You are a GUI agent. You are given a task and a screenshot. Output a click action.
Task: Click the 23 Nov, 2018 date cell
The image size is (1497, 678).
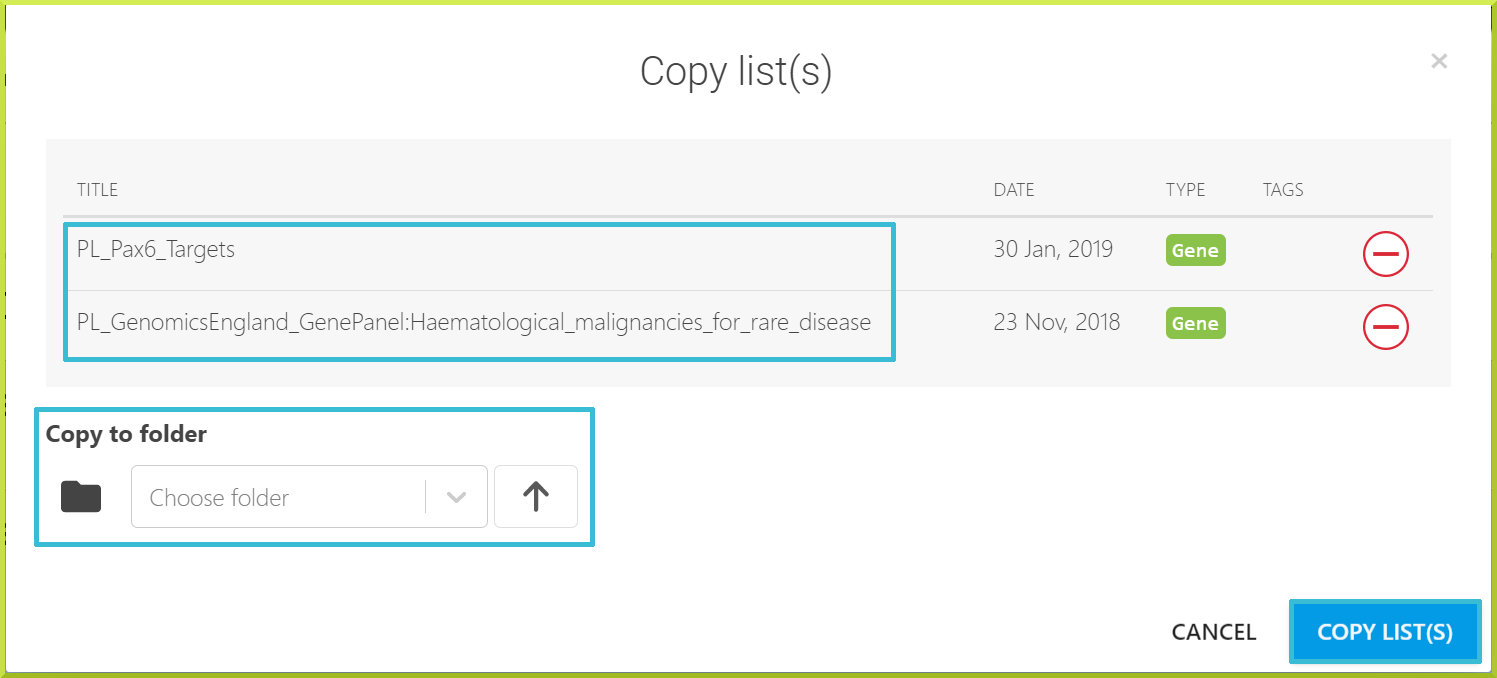(1057, 322)
